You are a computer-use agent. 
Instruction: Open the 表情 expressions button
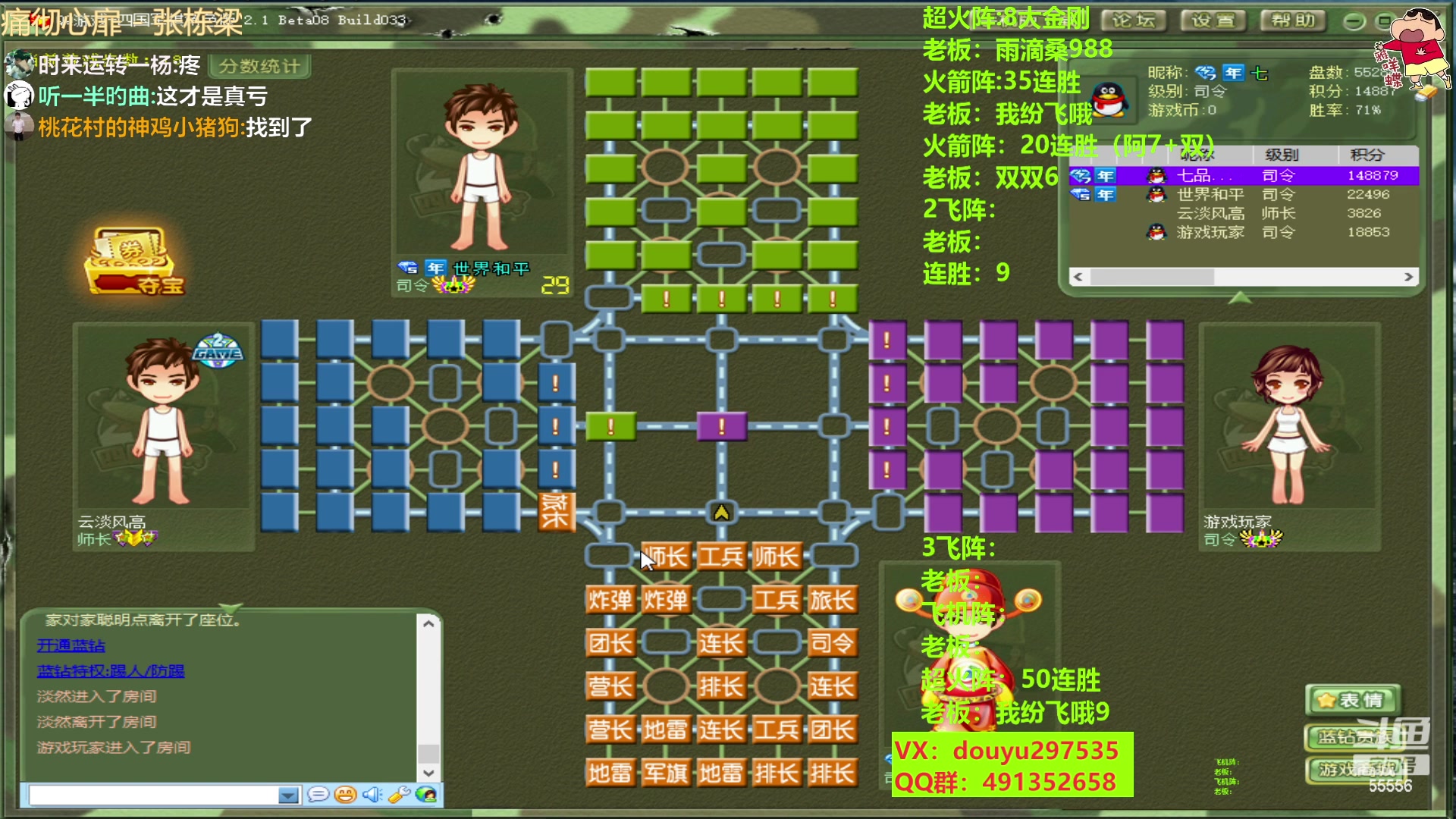1351,700
